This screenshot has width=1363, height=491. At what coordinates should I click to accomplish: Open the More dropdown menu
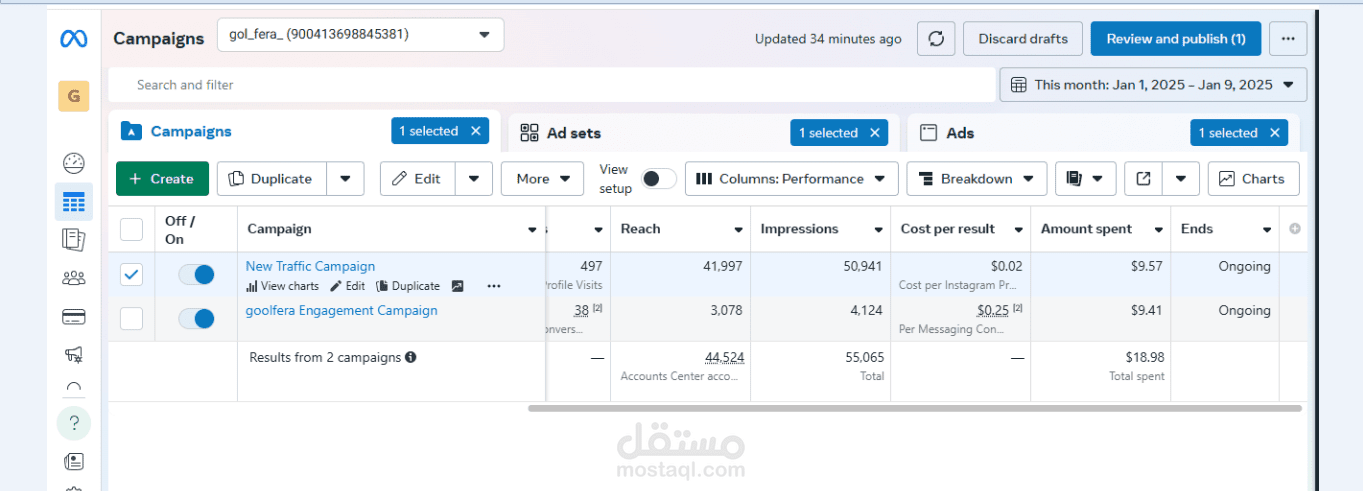(x=543, y=179)
